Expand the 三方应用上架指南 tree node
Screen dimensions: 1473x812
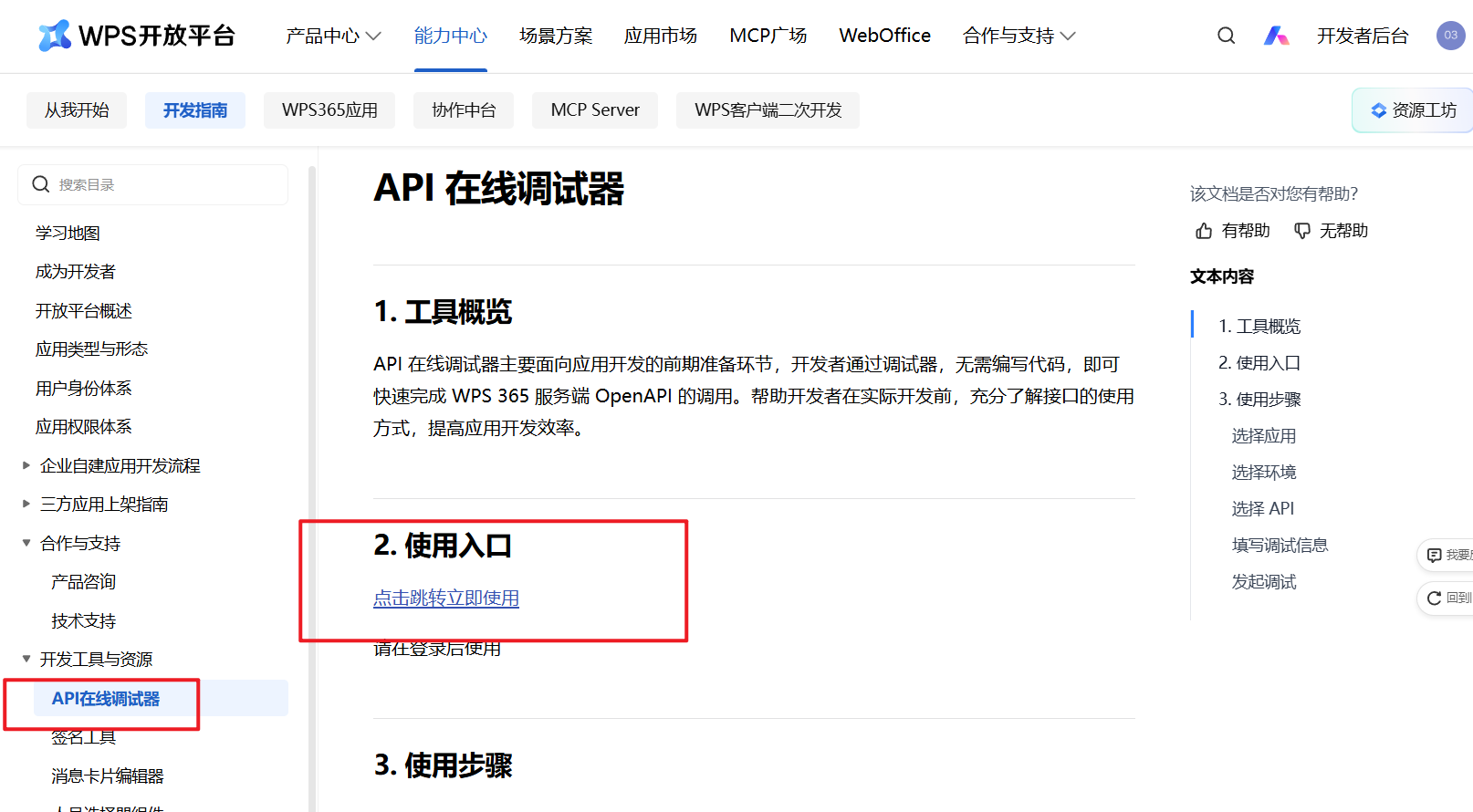click(x=26, y=504)
